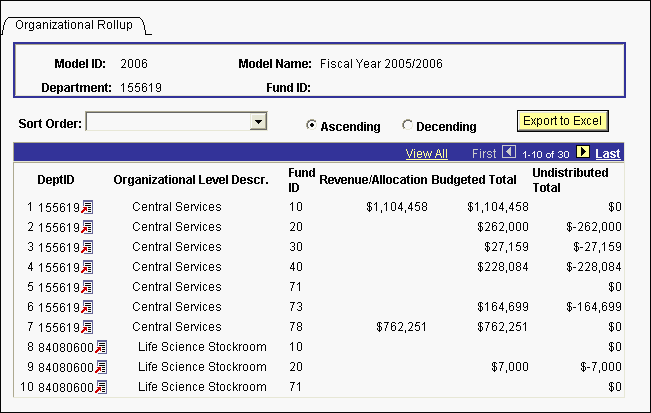This screenshot has width=651, height=413.
Task: Click the previous page arrow button
Action: point(508,153)
